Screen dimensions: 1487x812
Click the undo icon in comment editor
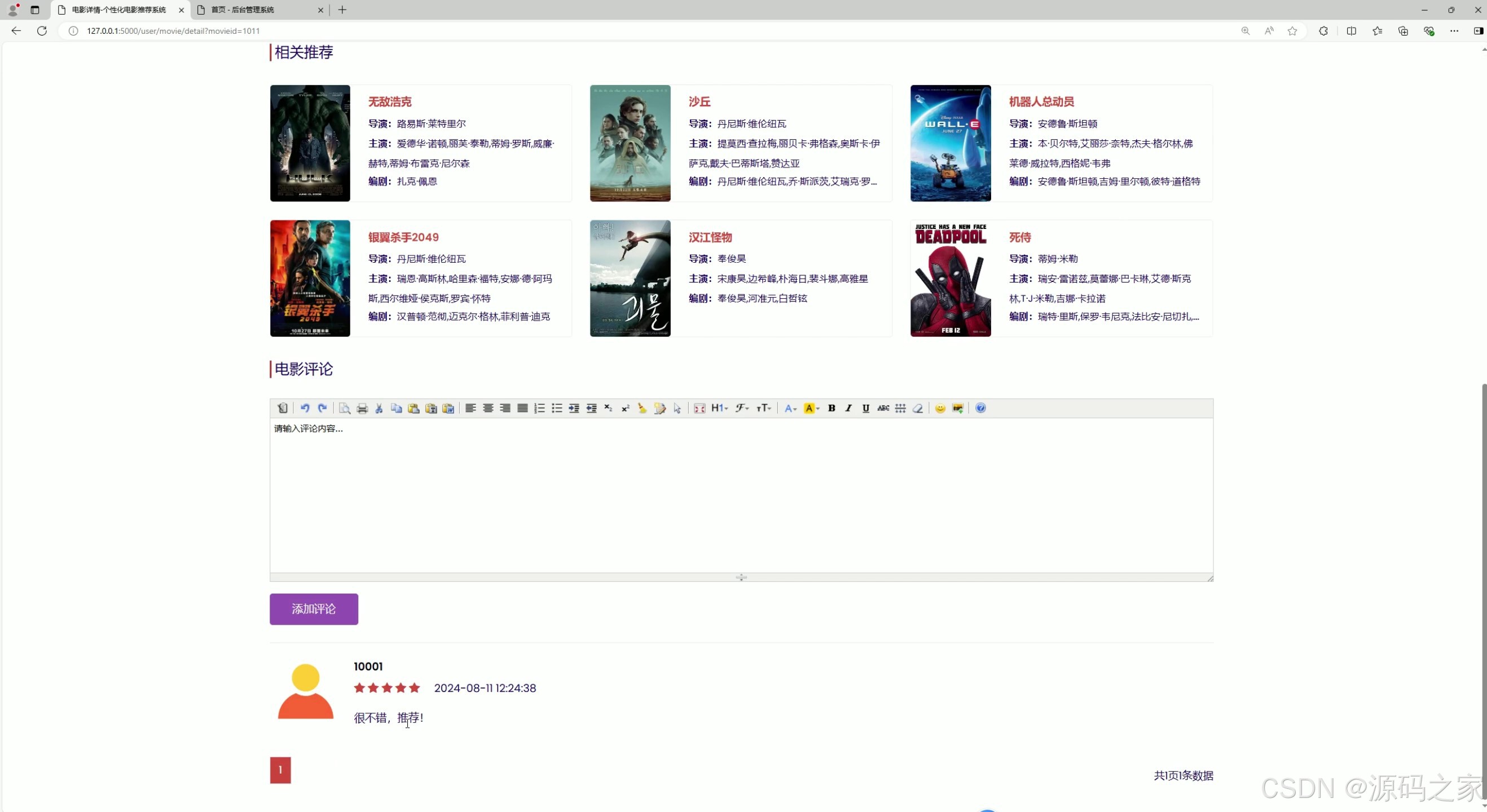pos(305,409)
